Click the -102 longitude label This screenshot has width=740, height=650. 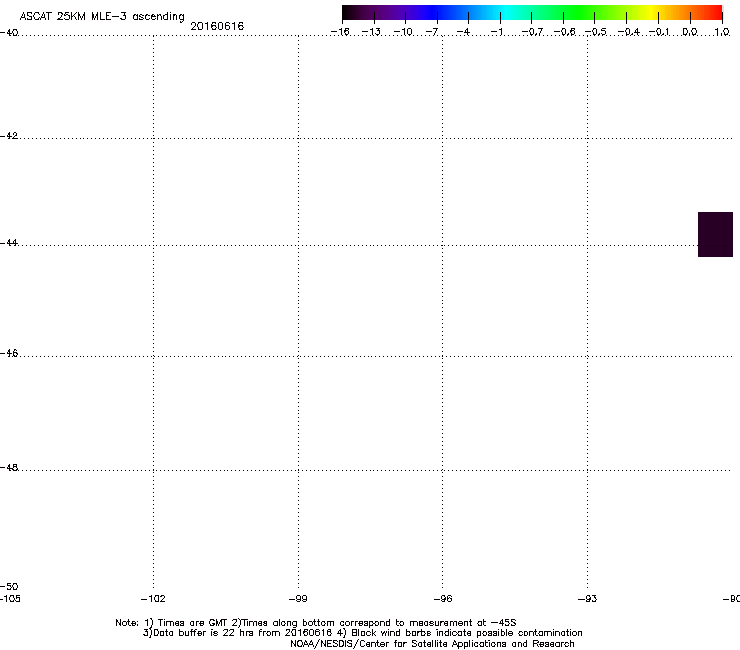153,599
